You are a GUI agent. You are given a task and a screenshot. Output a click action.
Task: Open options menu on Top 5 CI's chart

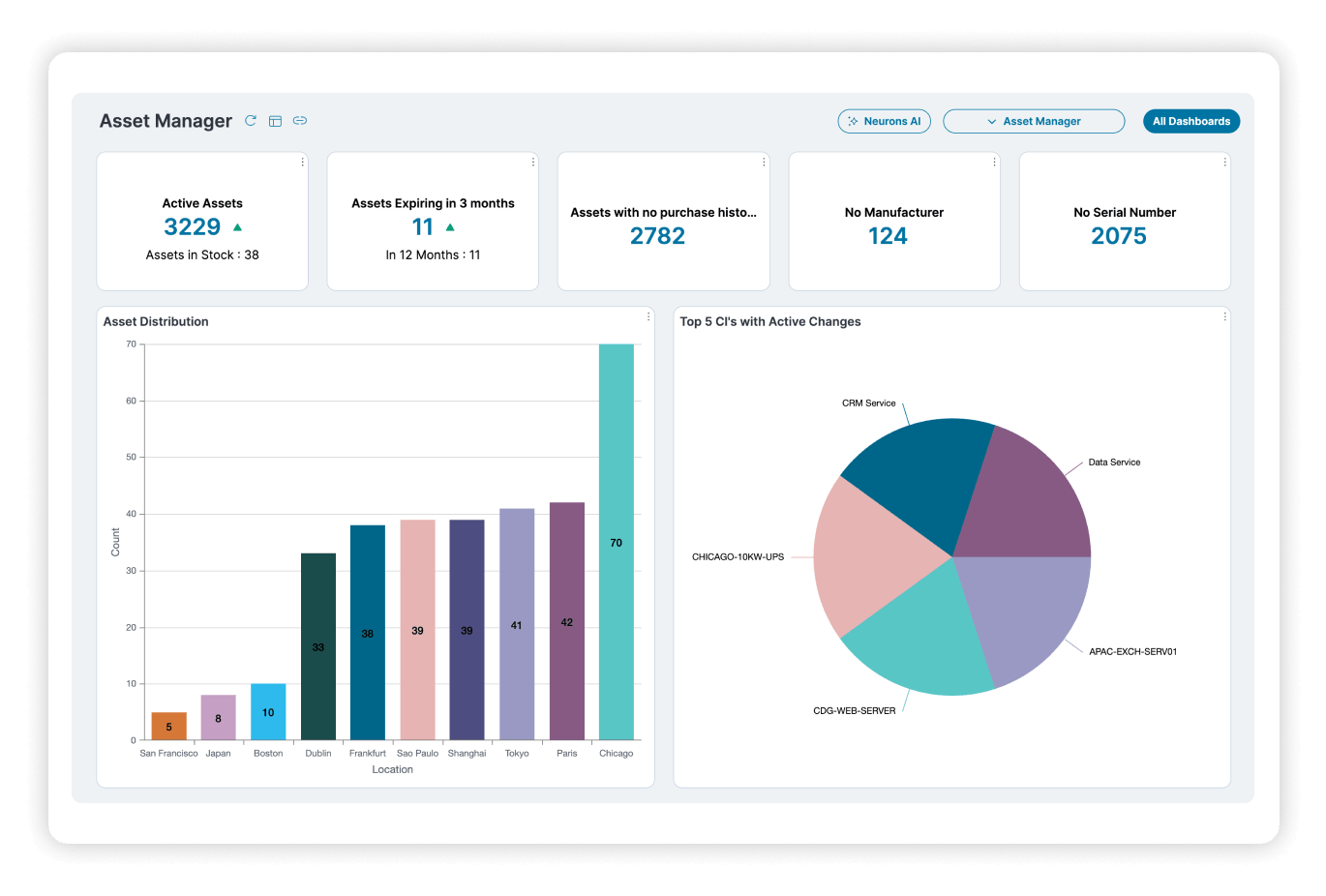click(1224, 317)
